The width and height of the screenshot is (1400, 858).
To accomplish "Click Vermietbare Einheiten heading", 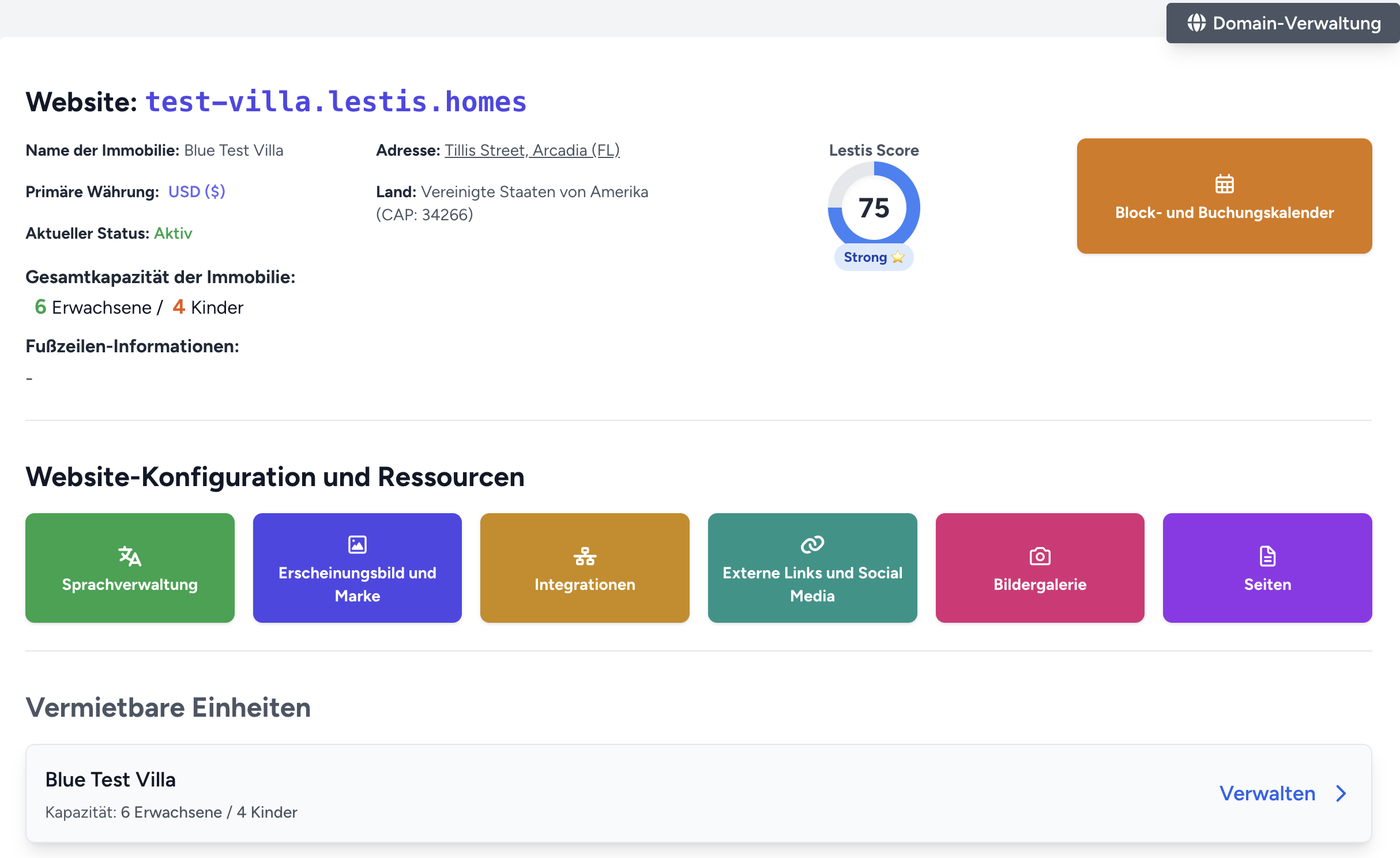I will pyautogui.click(x=168, y=708).
